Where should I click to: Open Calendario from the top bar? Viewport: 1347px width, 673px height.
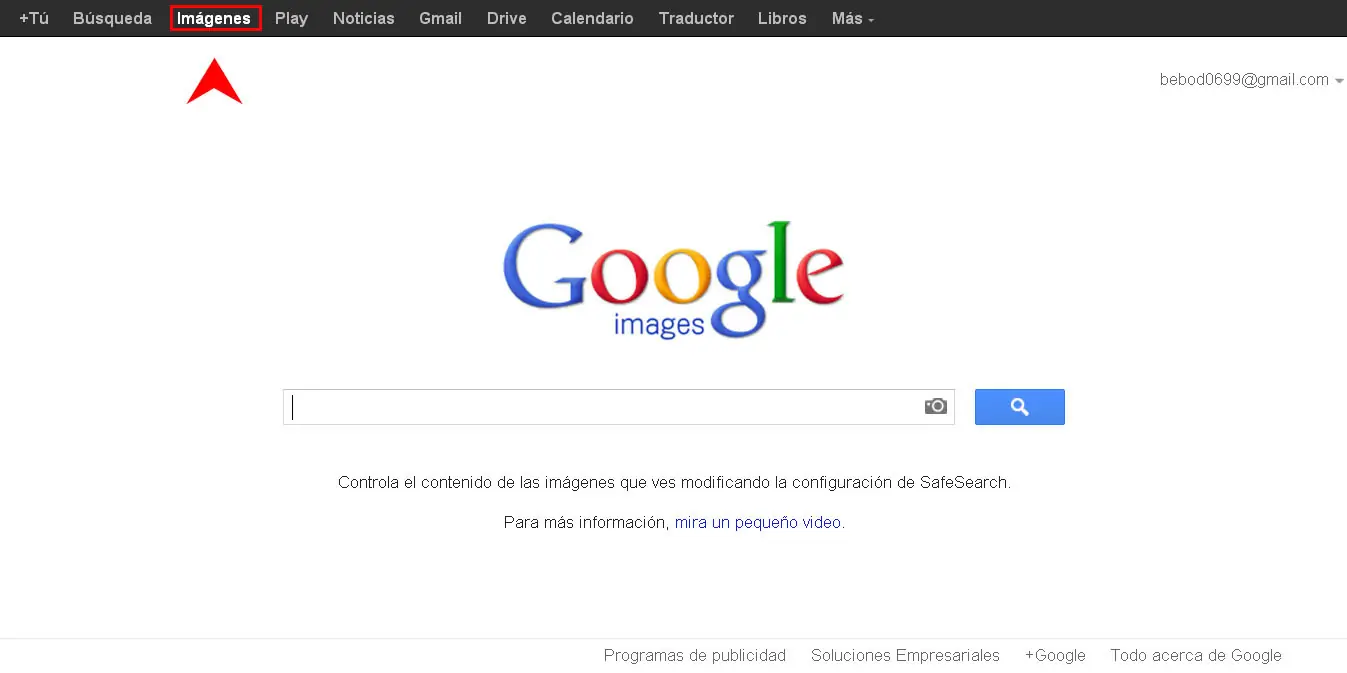(592, 18)
